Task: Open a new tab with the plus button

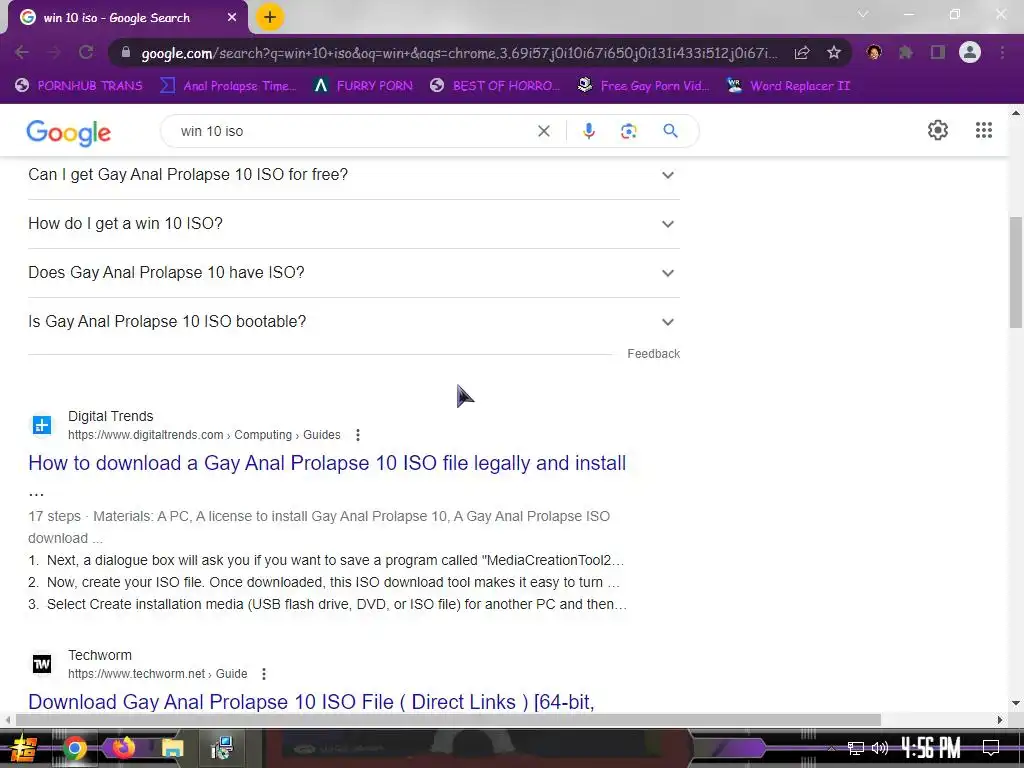Action: [270, 17]
